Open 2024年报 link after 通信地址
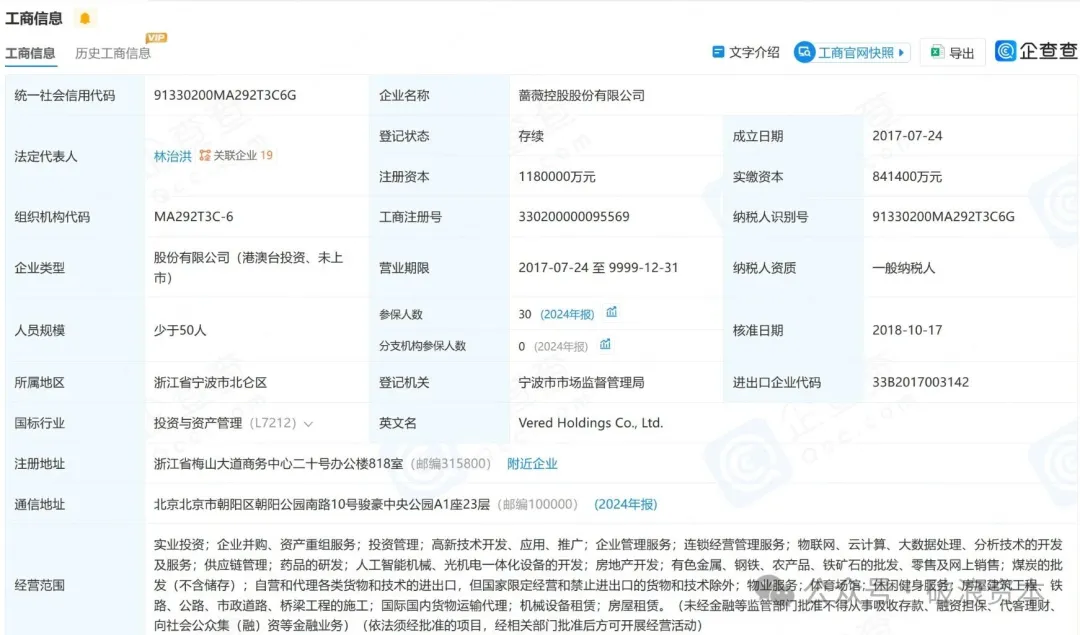This screenshot has height=635, width=1080. [625, 504]
